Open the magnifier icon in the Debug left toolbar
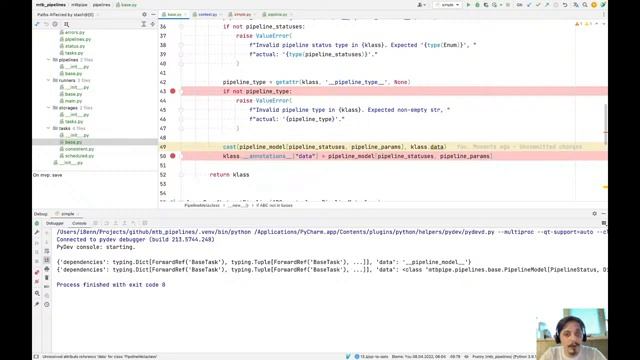Viewport: 640px width, 360px height. click(37, 293)
